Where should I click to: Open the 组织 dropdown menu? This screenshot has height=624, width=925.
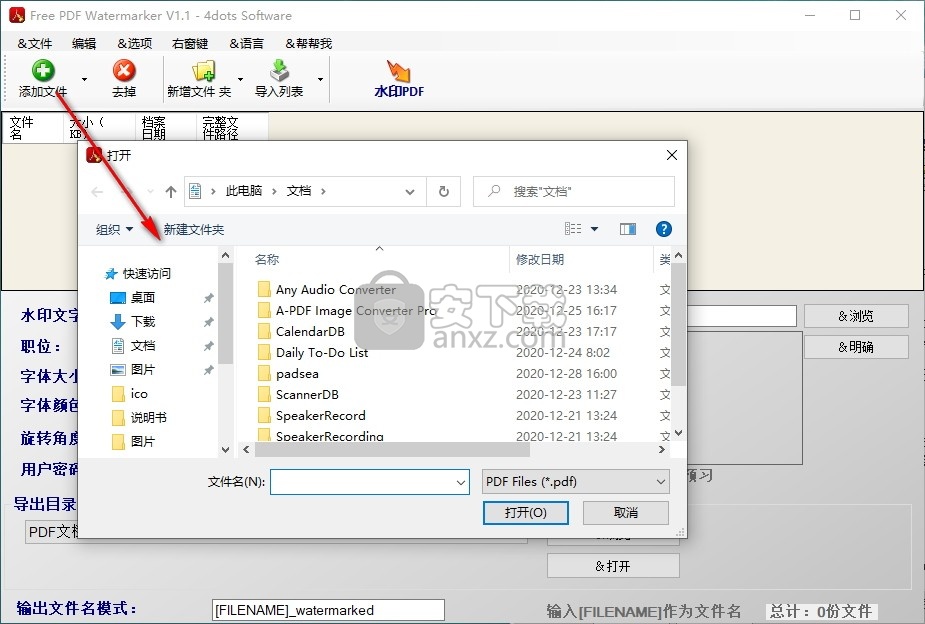click(x=114, y=229)
